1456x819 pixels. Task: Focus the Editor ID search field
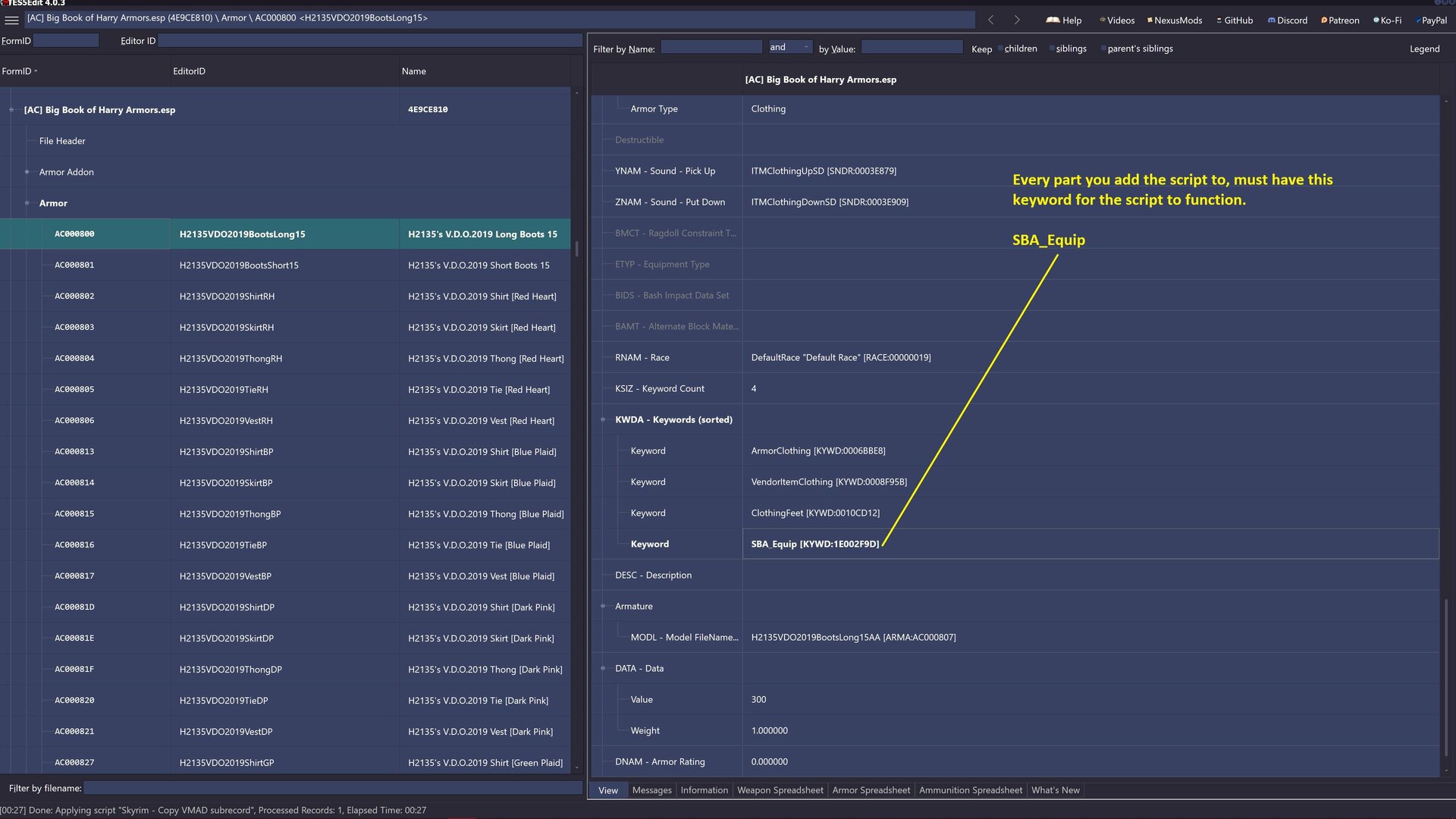pyautogui.click(x=370, y=41)
